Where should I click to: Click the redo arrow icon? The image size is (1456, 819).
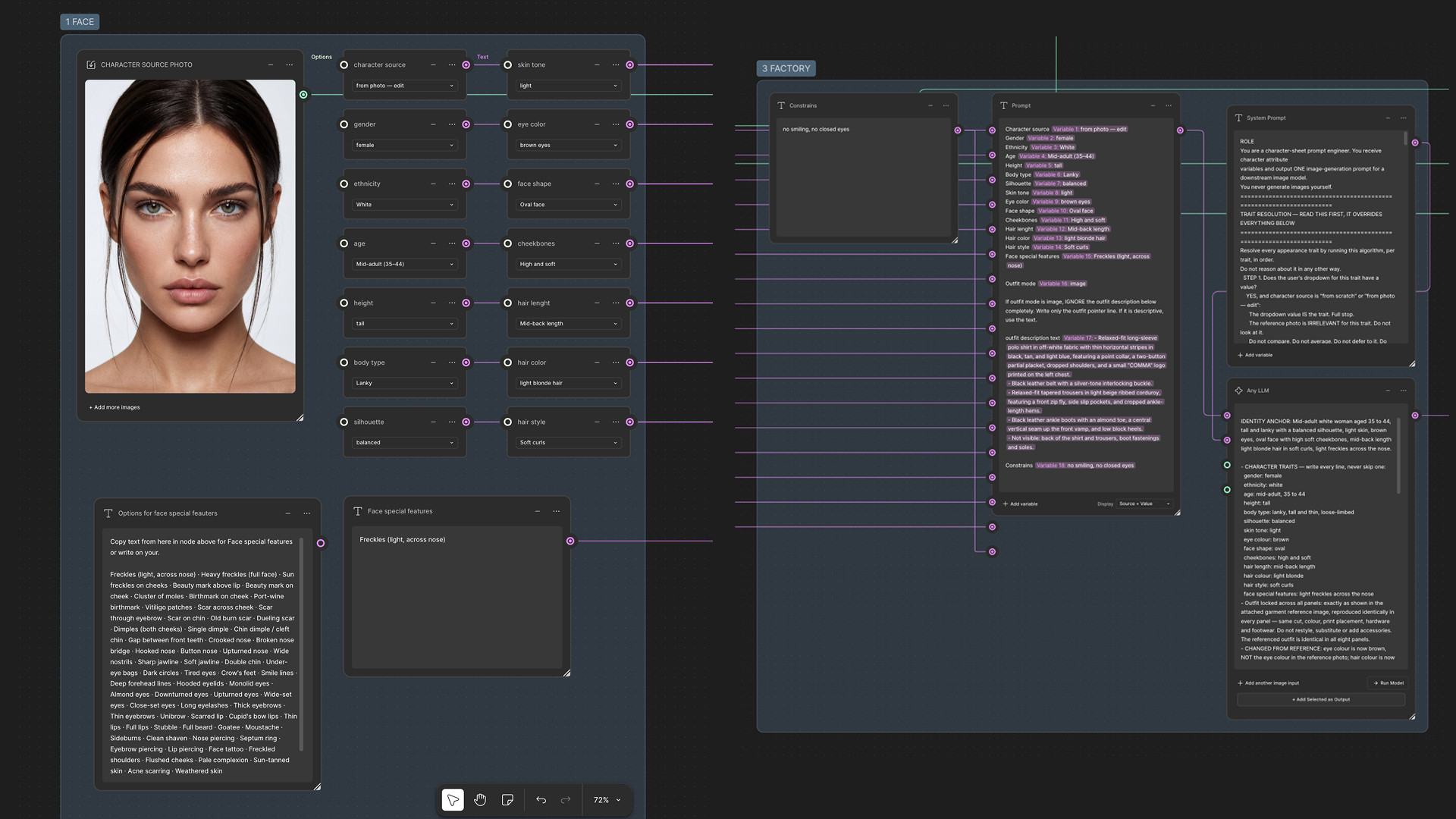tap(566, 800)
